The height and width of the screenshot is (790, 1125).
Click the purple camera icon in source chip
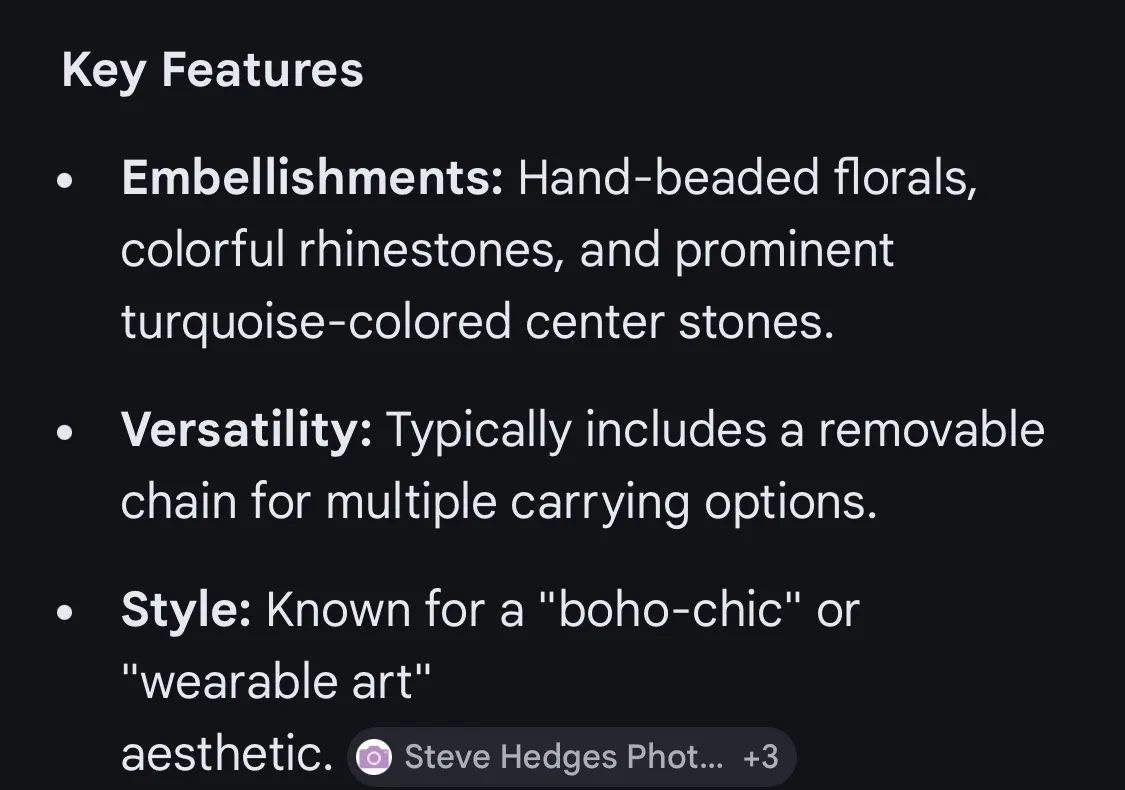tap(374, 757)
